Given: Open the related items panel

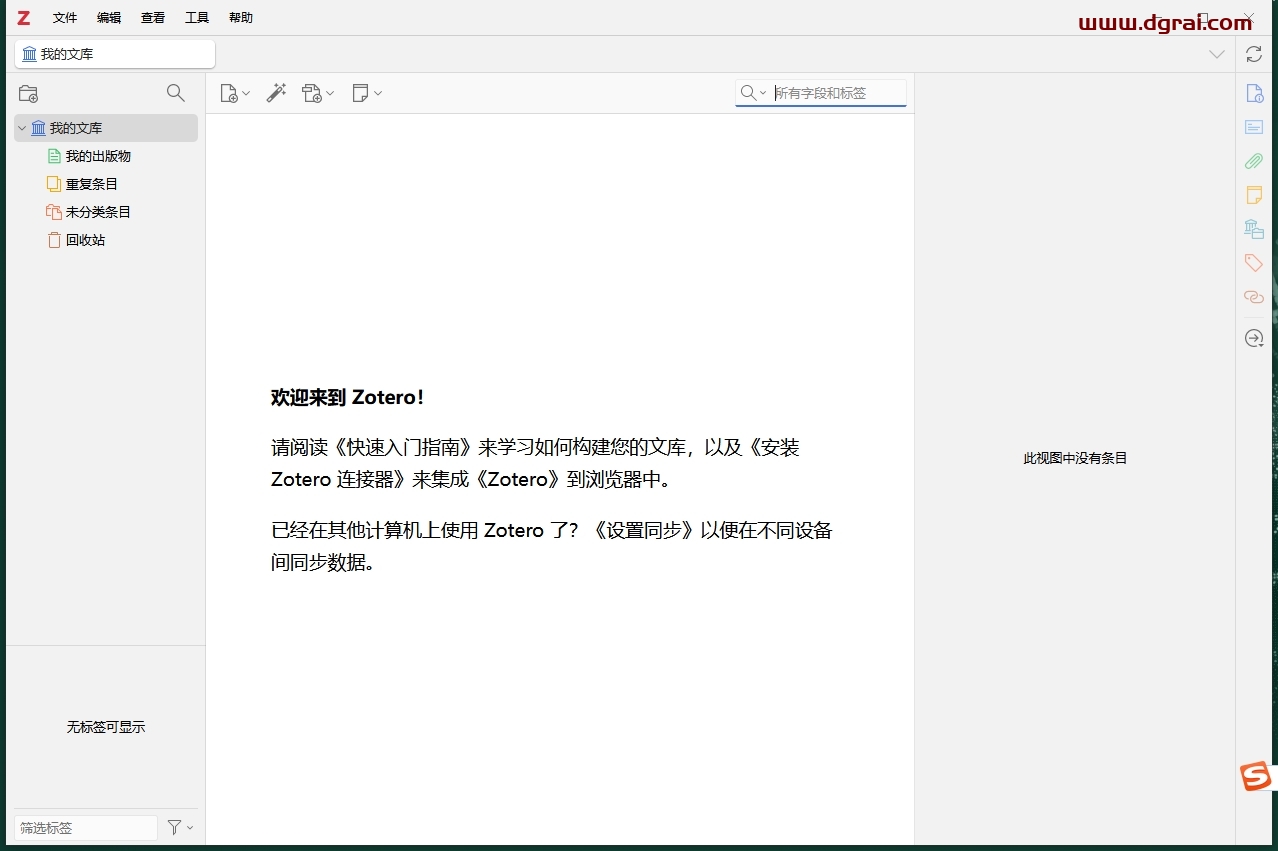Looking at the screenshot, I should 1254,296.
